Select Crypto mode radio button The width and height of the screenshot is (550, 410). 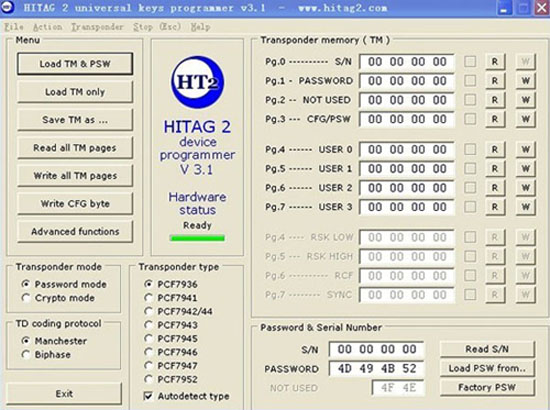pos(26,298)
